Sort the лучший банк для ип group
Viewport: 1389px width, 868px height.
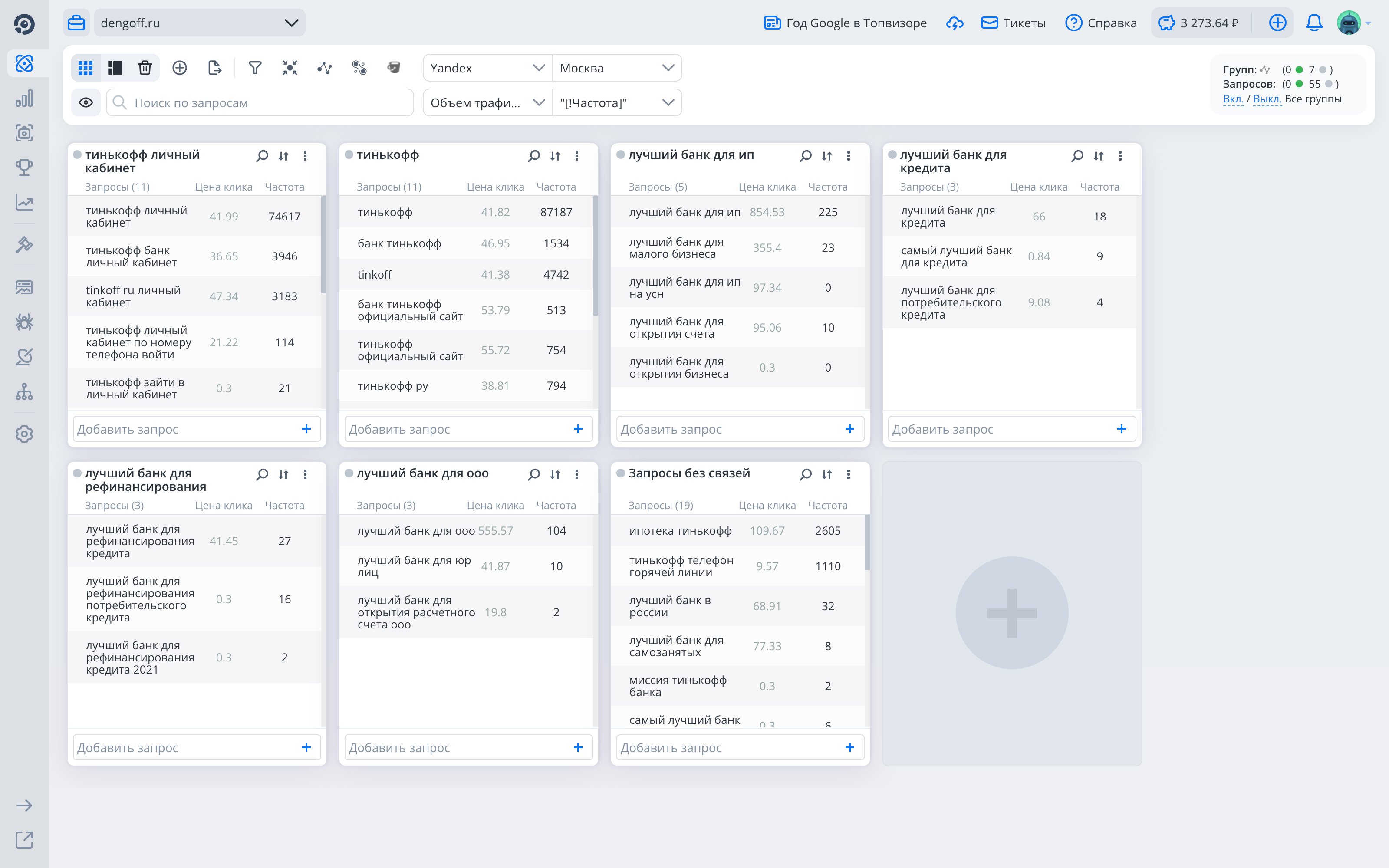826,155
